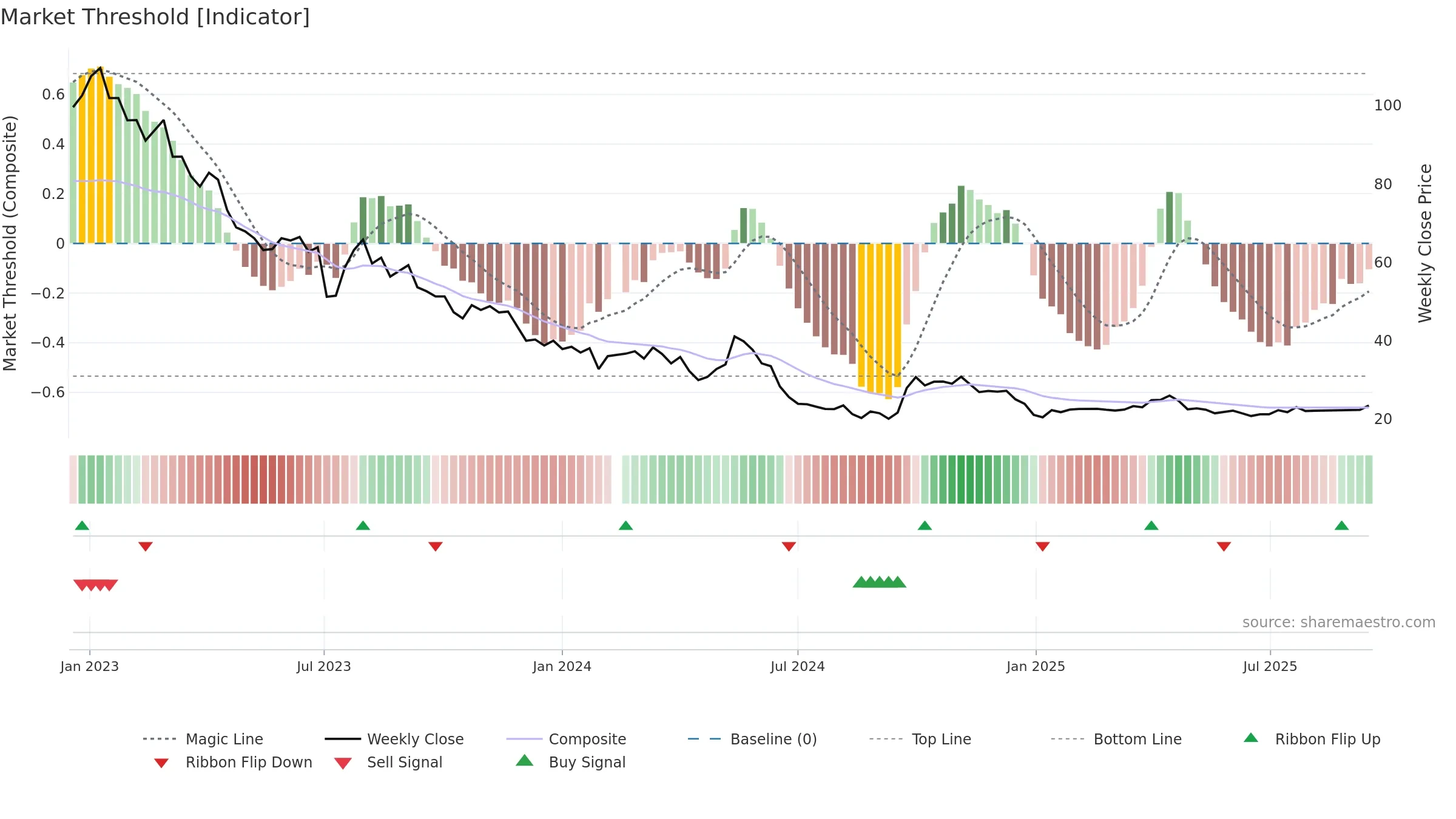Viewport: 1456px width, 819px height.
Task: Click the 100 right axis tick label
Action: 1388,106
